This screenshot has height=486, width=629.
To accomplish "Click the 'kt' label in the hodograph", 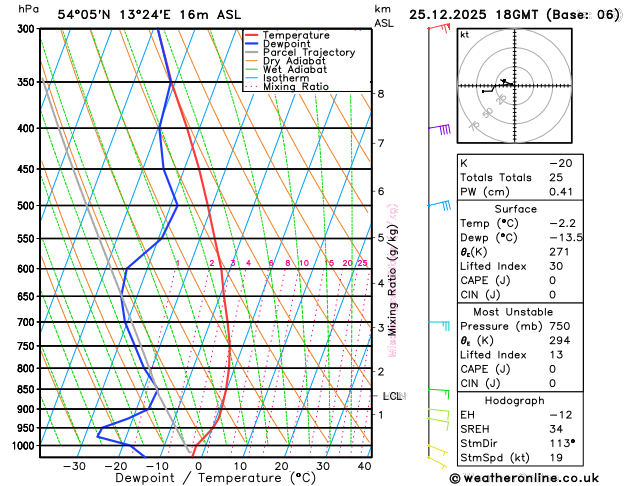I will [465, 35].
